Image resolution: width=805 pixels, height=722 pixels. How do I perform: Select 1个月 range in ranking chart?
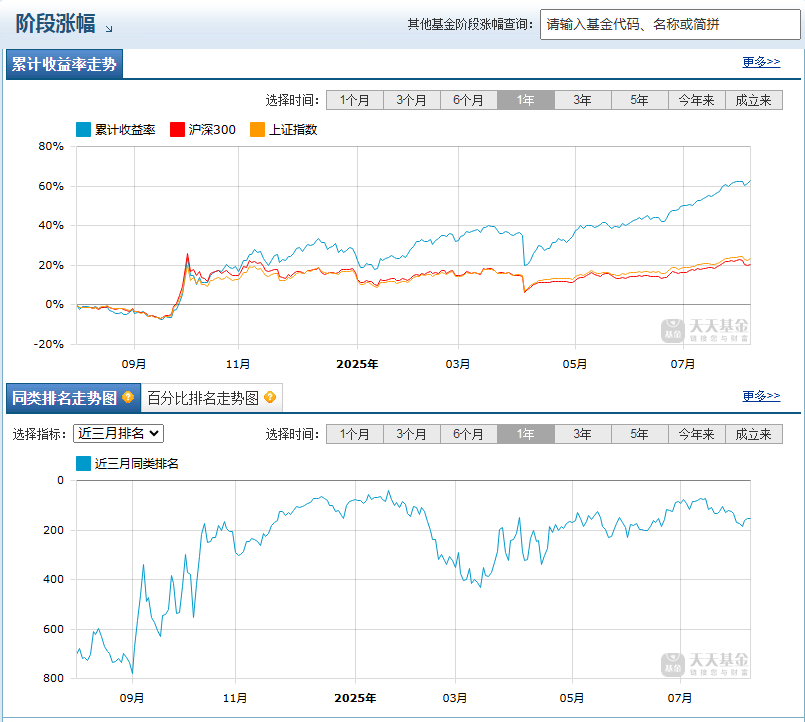(355, 434)
